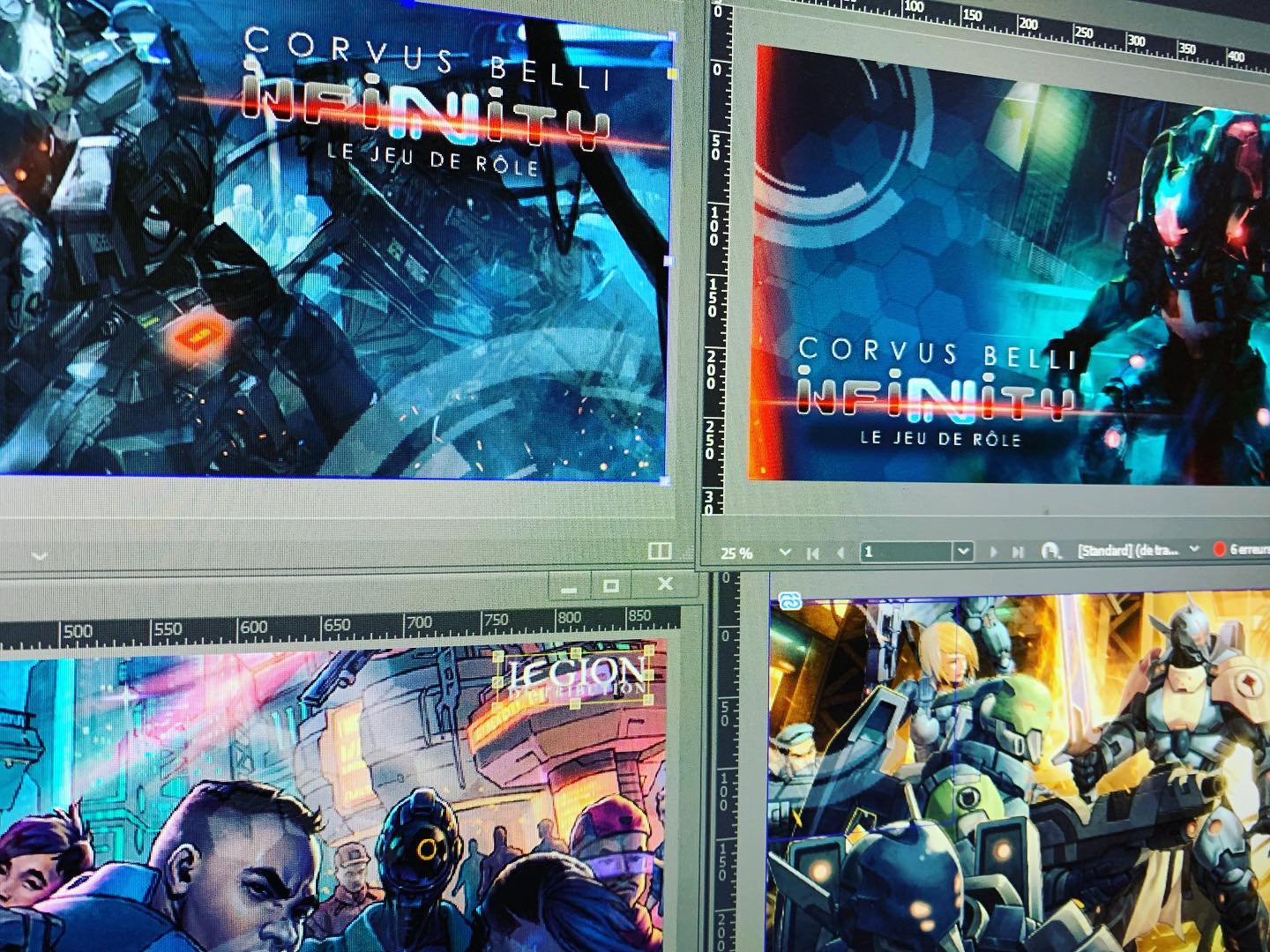Split the layout view in top-left window
The height and width of the screenshot is (952, 1270).
(x=660, y=551)
